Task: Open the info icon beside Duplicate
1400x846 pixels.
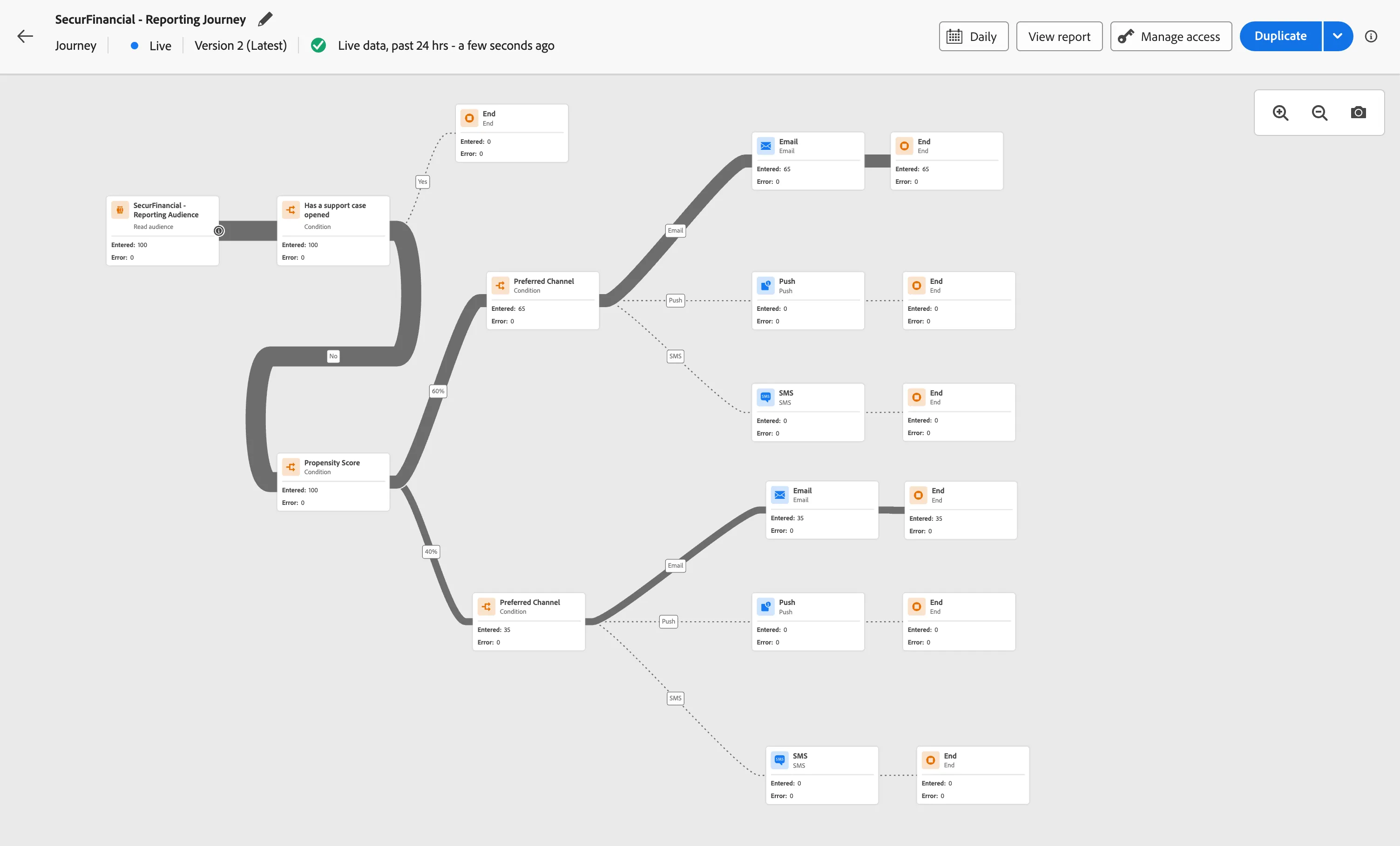Action: [x=1371, y=36]
